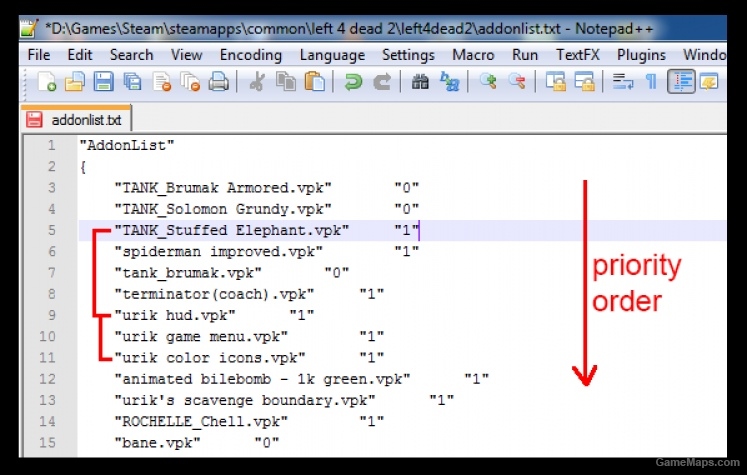This screenshot has width=747, height=475.
Task: Click the User Defined Language toolbar icon
Action: (709, 81)
